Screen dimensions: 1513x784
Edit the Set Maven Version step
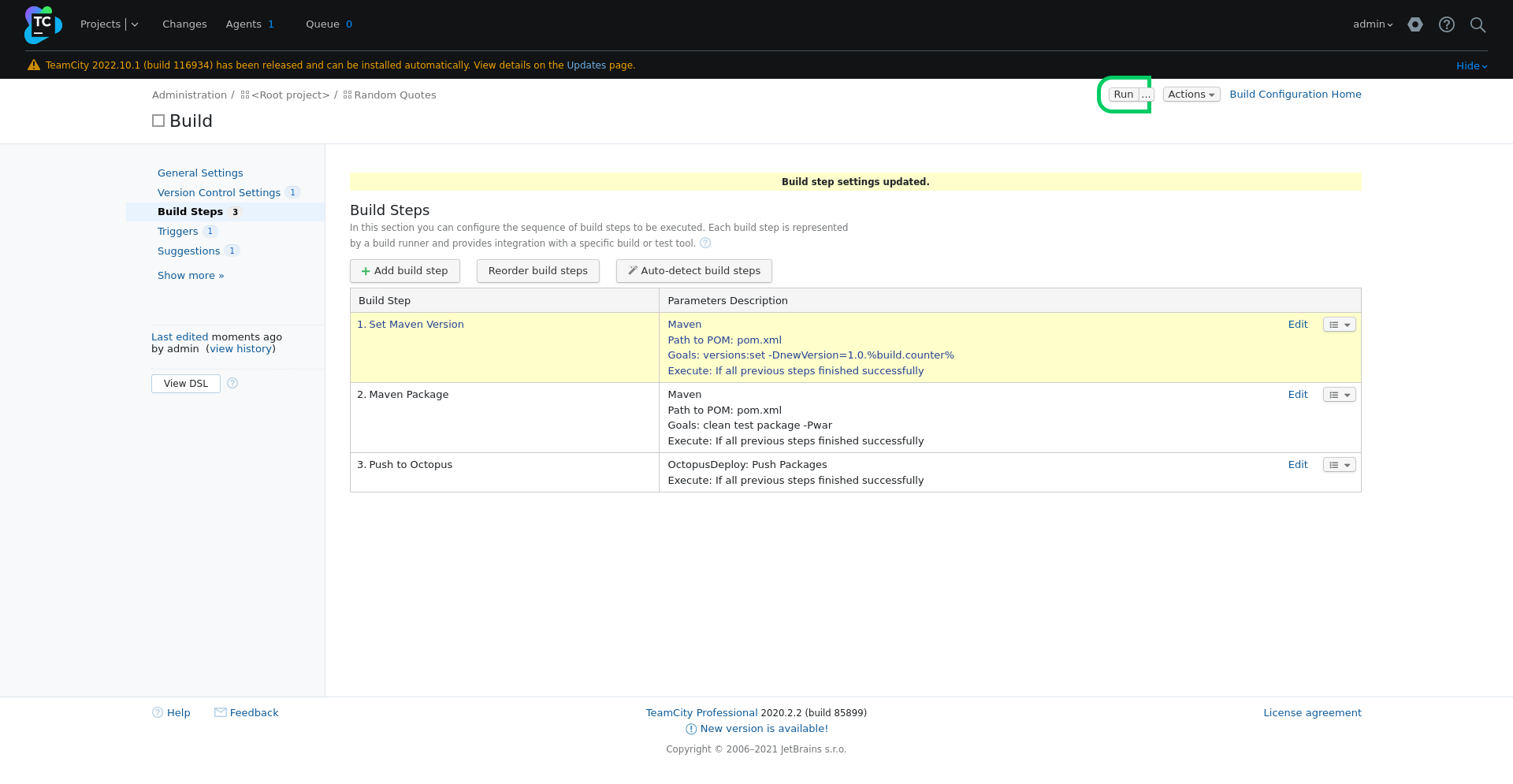point(1298,325)
